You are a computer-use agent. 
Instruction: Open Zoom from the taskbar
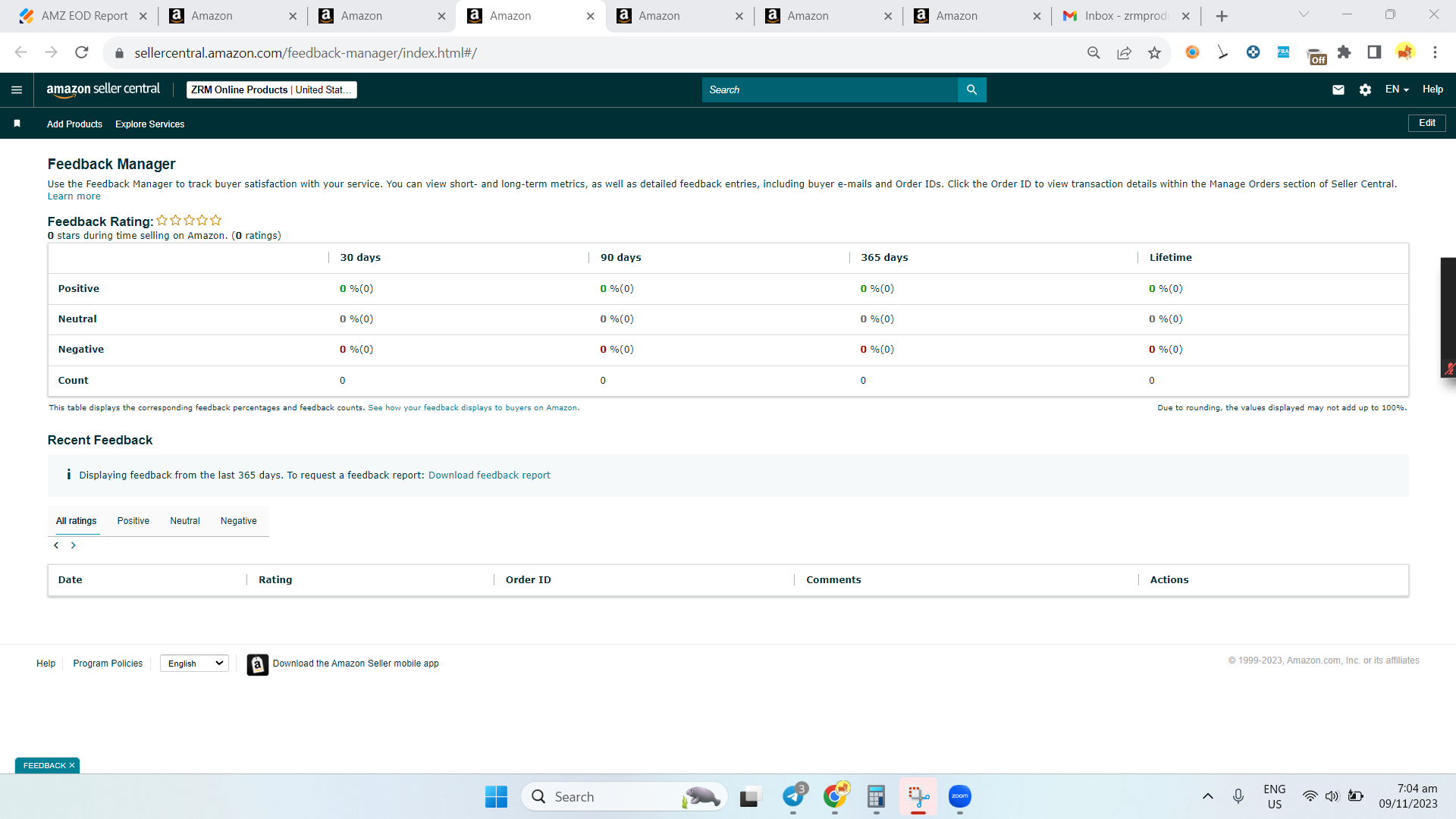coord(960,796)
